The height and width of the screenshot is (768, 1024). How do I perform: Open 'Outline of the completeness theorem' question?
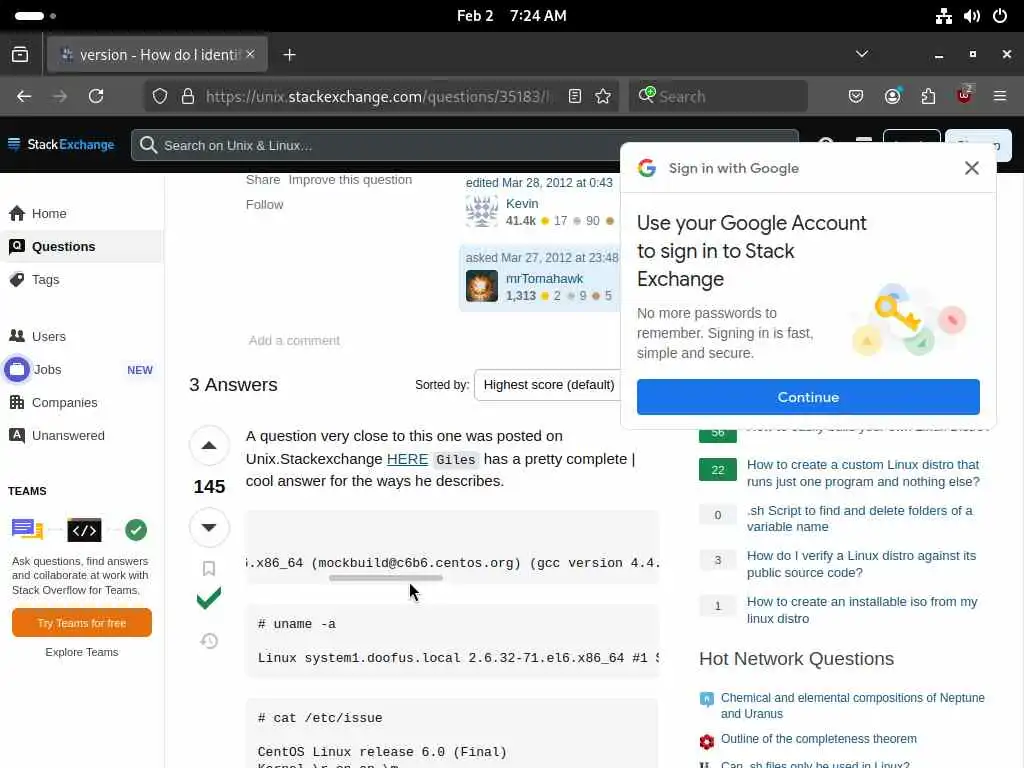click(x=818, y=739)
